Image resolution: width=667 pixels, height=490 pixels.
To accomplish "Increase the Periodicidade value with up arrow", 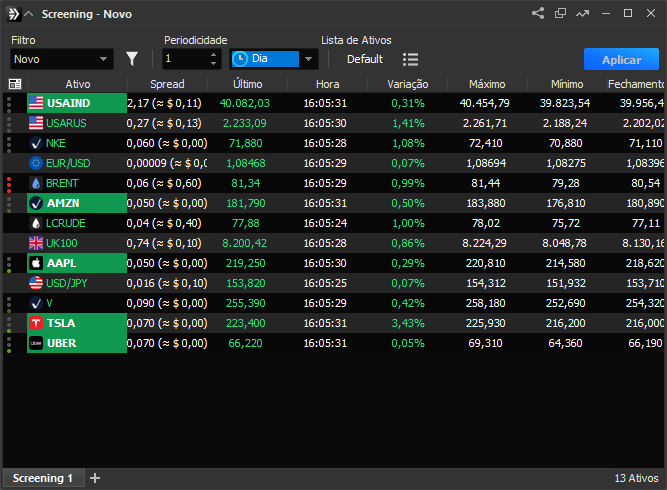I will tap(213, 54).
